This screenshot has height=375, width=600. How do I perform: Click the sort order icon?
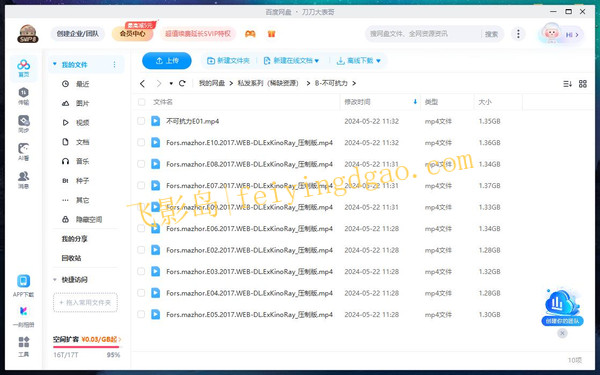(567, 84)
